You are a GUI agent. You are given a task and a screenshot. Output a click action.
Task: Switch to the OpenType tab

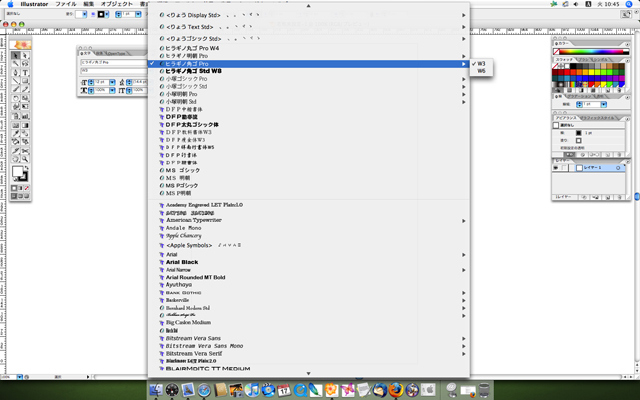(117, 53)
